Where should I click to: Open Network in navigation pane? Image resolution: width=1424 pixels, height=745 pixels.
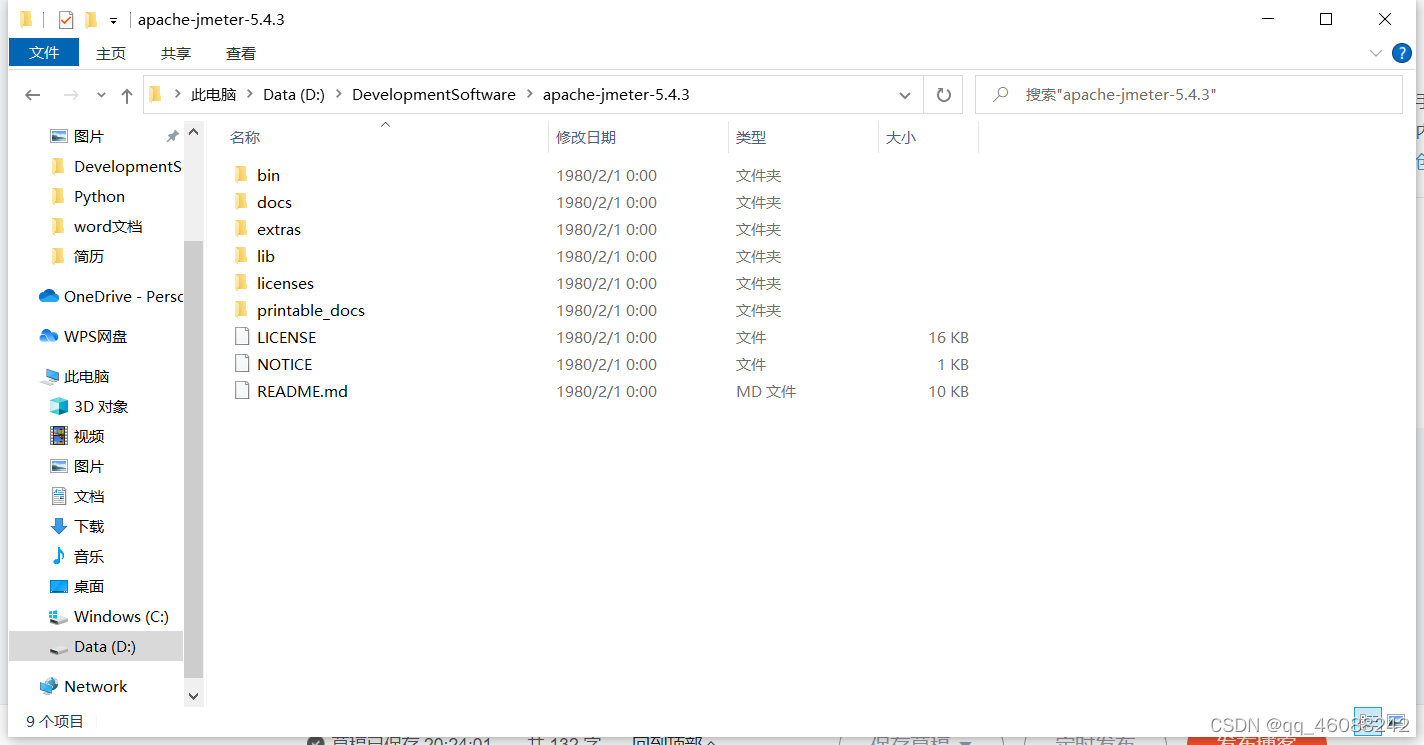coord(84,686)
